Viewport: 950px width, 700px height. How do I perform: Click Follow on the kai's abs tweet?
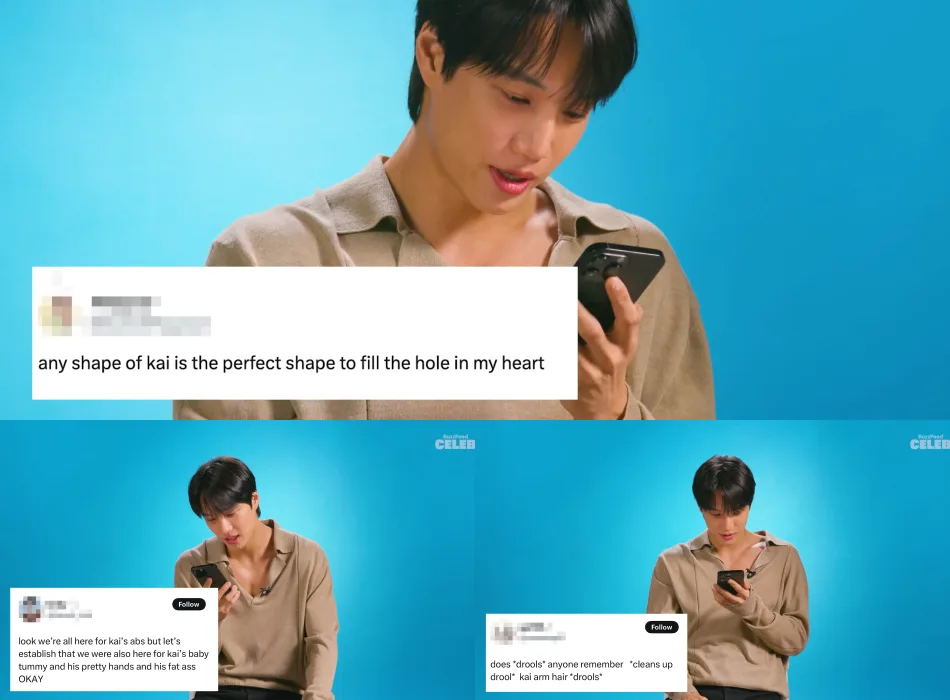click(189, 604)
